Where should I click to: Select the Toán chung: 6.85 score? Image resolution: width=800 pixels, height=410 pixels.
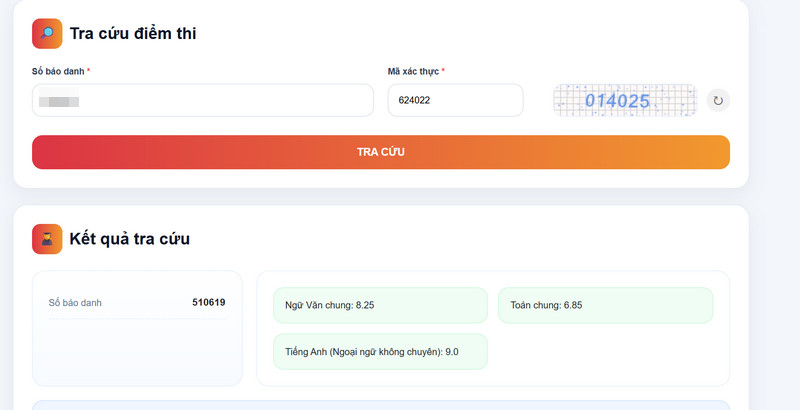606,305
